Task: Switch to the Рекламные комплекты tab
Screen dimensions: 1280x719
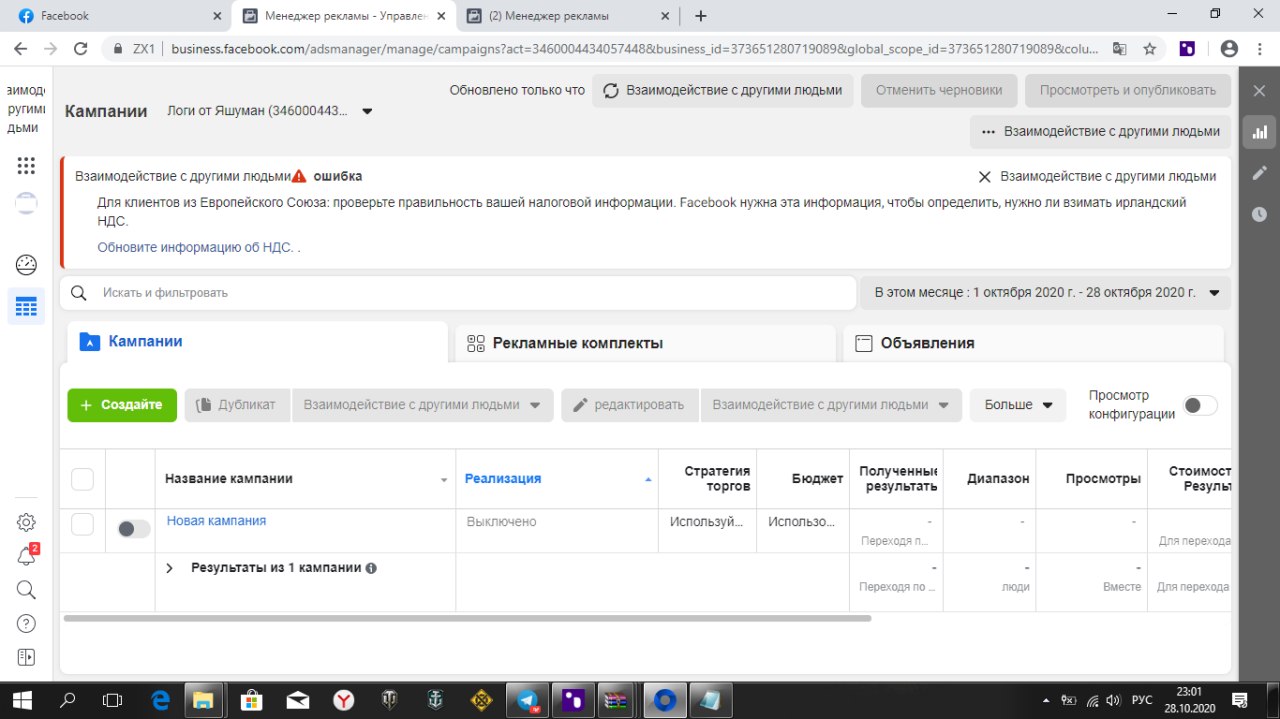Action: 645,343
